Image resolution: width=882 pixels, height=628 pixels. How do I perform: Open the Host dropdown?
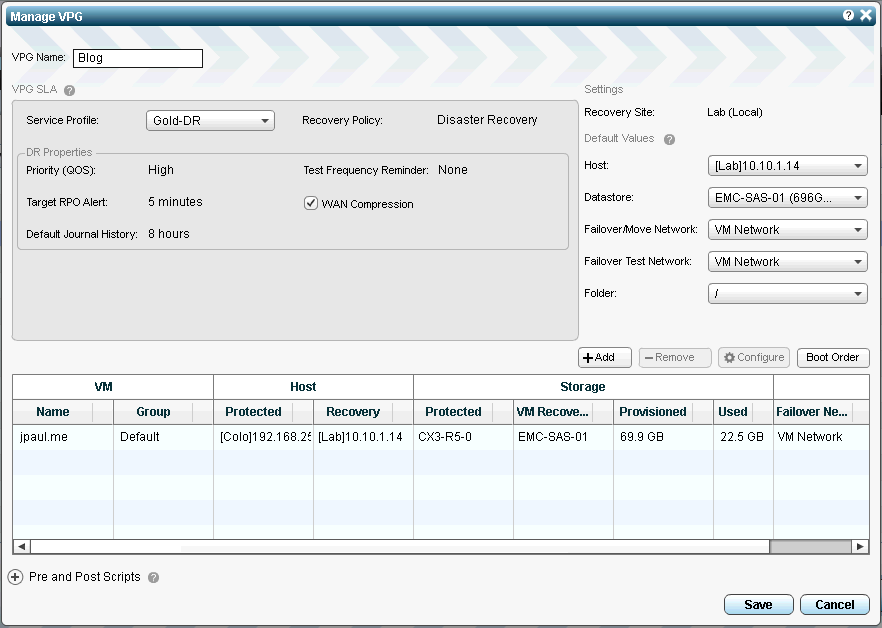787,166
